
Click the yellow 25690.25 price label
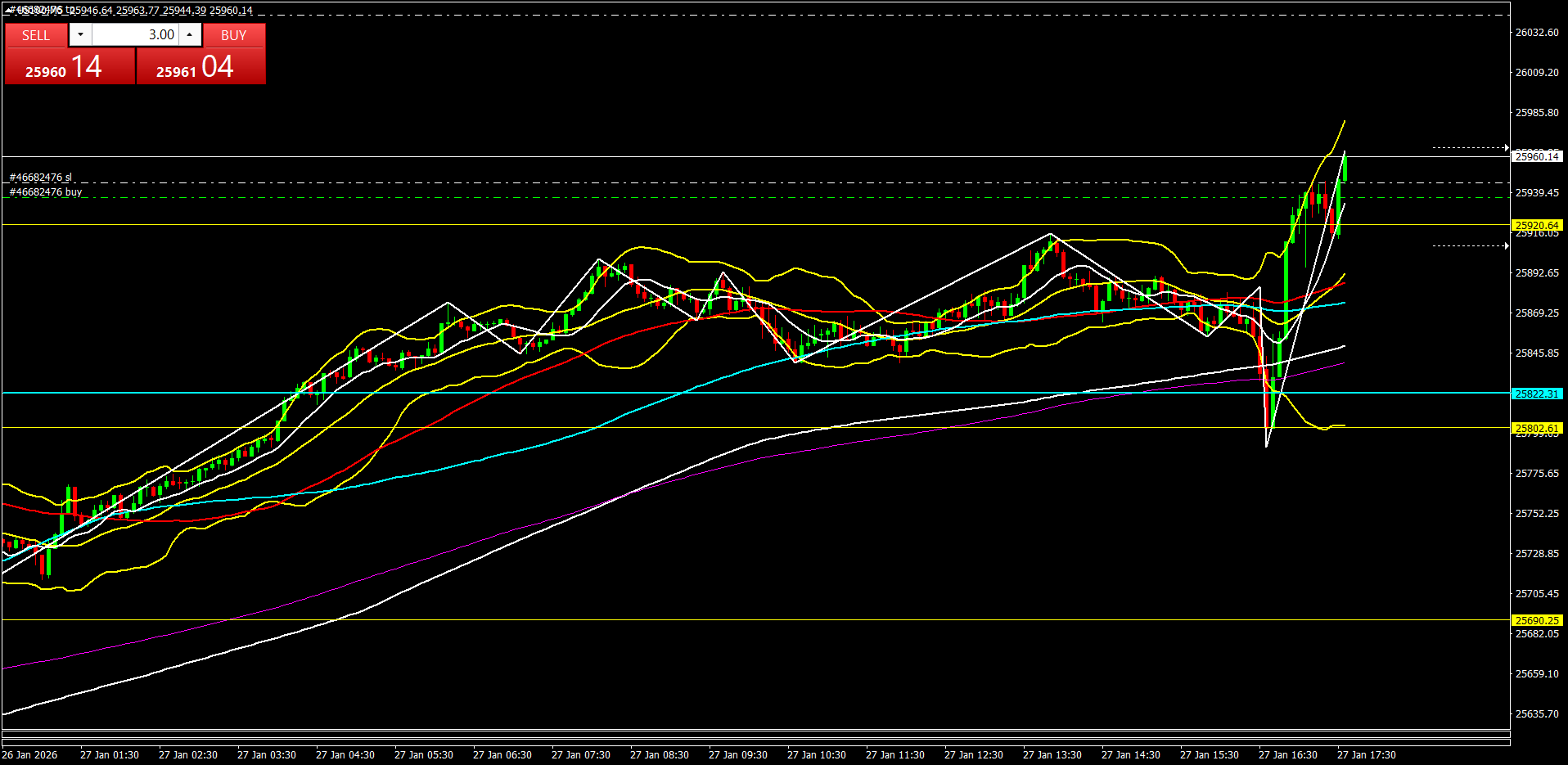[x=1537, y=620]
